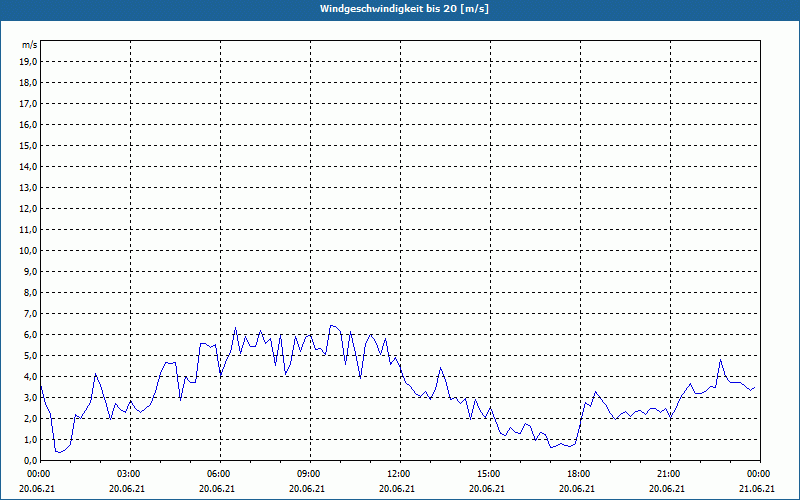
Task: Click the '10,0' y-axis label
Action: pyautogui.click(x=28, y=251)
